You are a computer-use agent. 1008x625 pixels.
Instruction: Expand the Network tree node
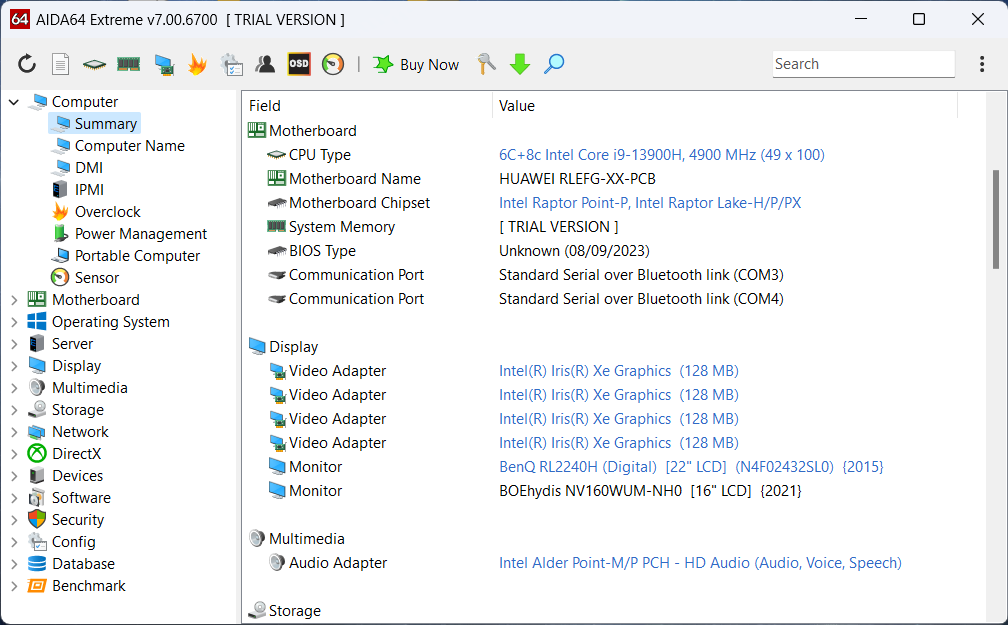[14, 431]
